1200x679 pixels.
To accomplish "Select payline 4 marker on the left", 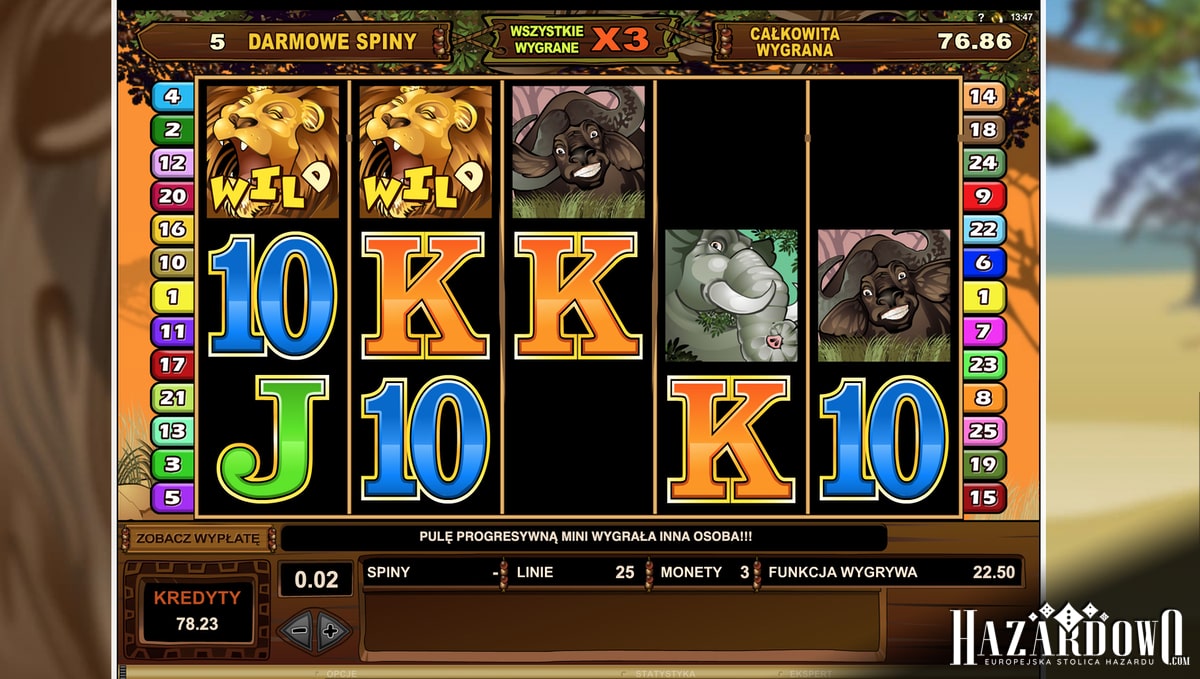I will [x=171, y=97].
